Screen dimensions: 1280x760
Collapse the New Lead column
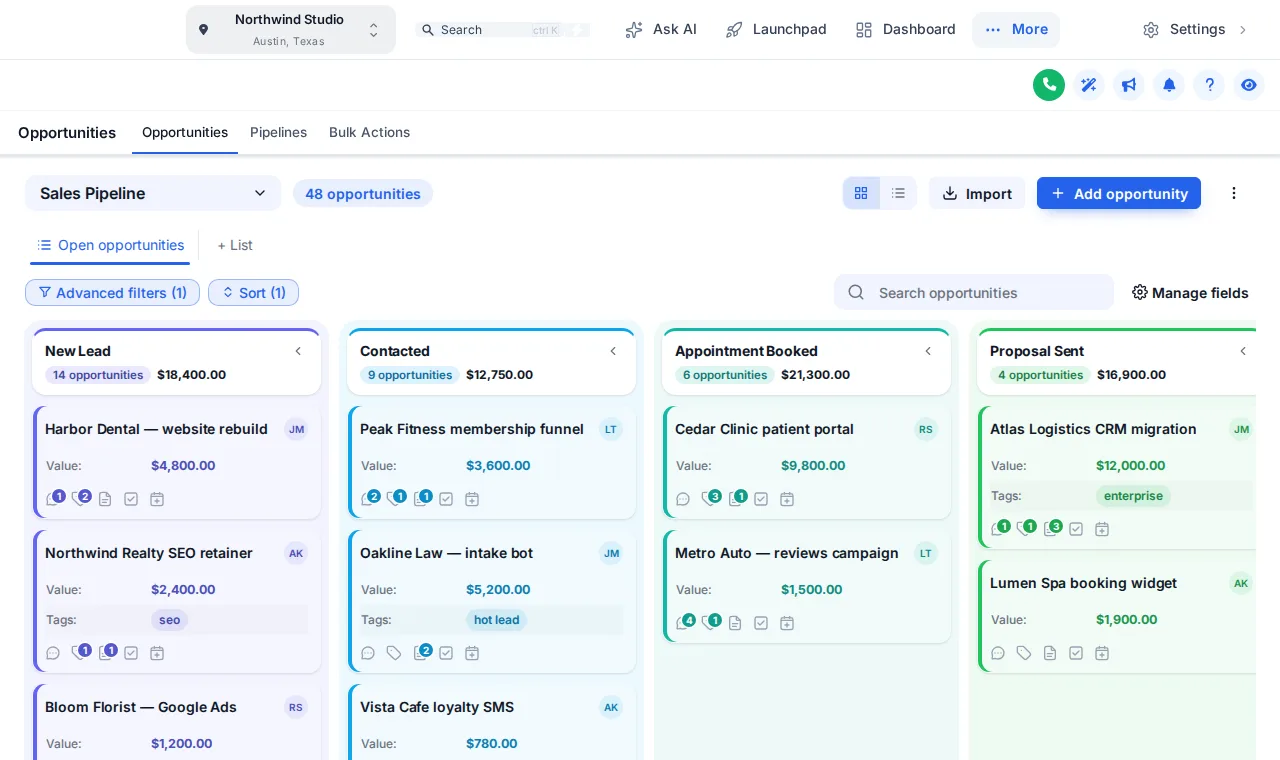[x=298, y=351]
